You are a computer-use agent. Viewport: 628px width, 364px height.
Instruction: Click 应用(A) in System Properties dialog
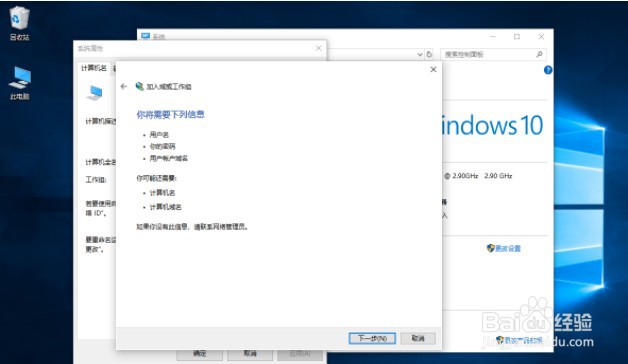click(x=300, y=354)
